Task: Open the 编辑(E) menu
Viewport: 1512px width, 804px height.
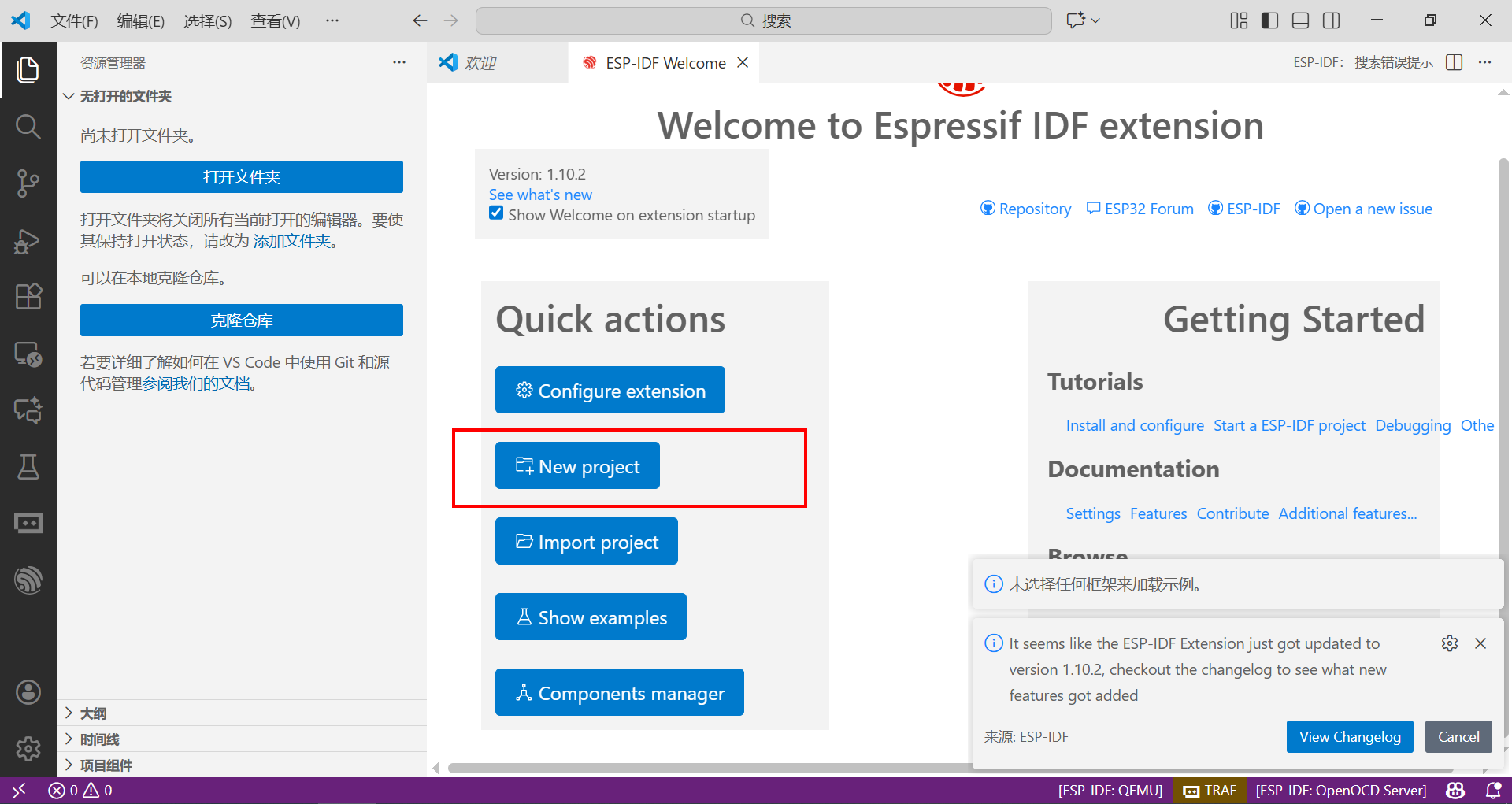Action: pos(141,21)
